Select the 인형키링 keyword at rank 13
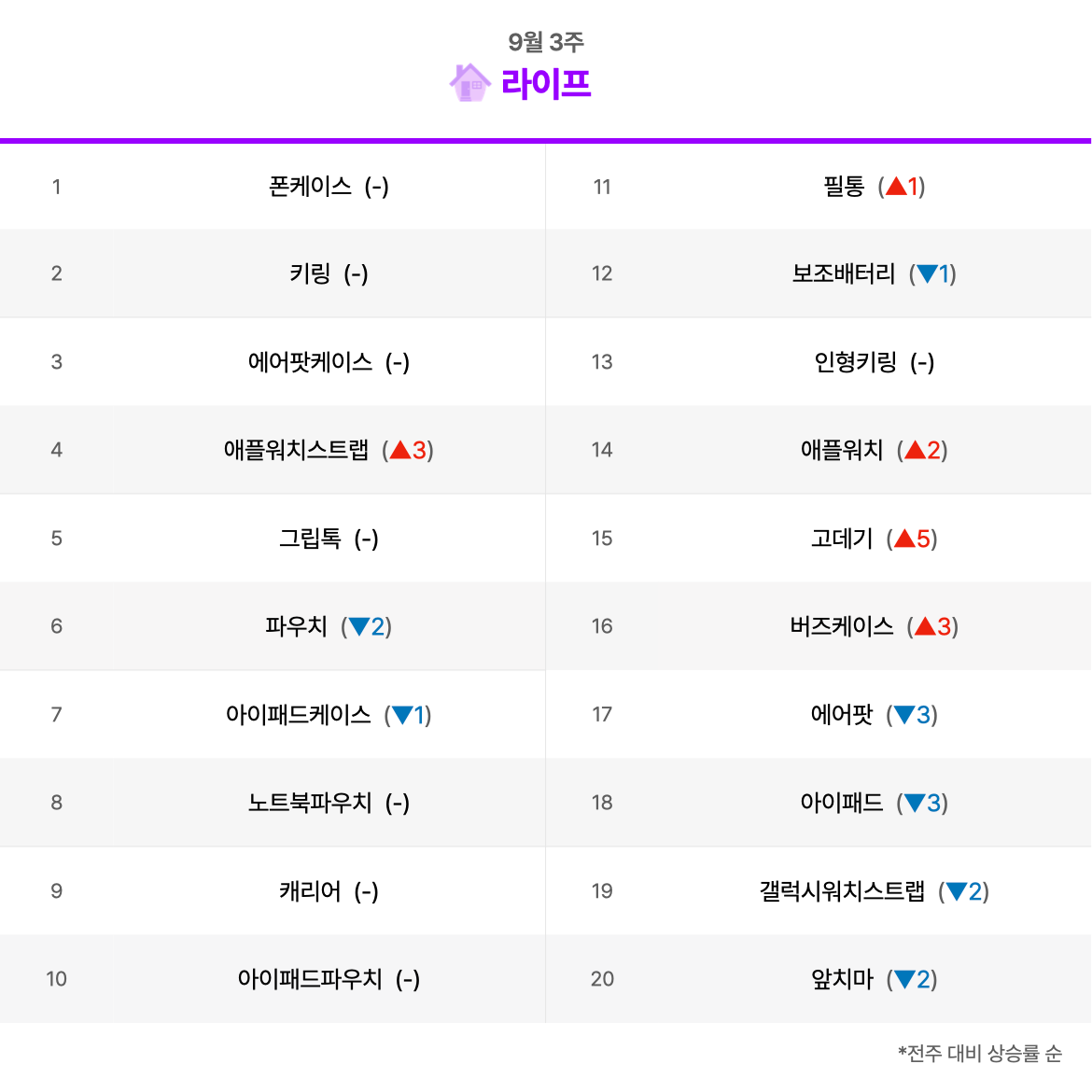The width and height of the screenshot is (1092, 1092). click(x=856, y=362)
